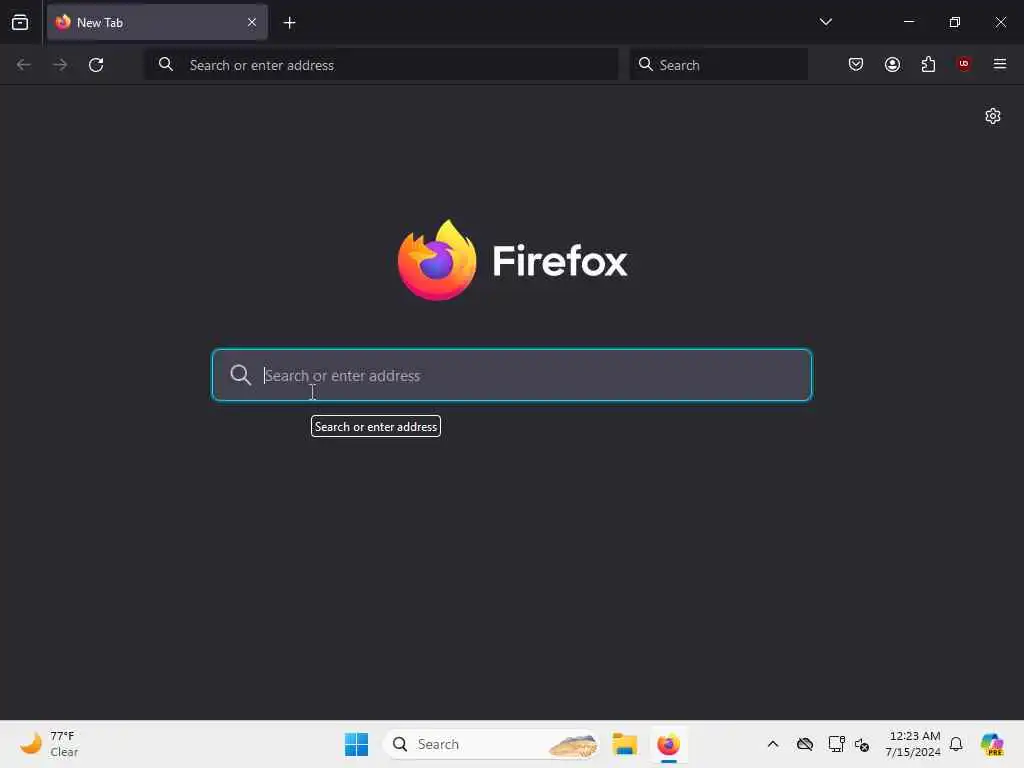Open File Explorer from taskbar
Image resolution: width=1024 pixels, height=768 pixels.
pos(624,744)
